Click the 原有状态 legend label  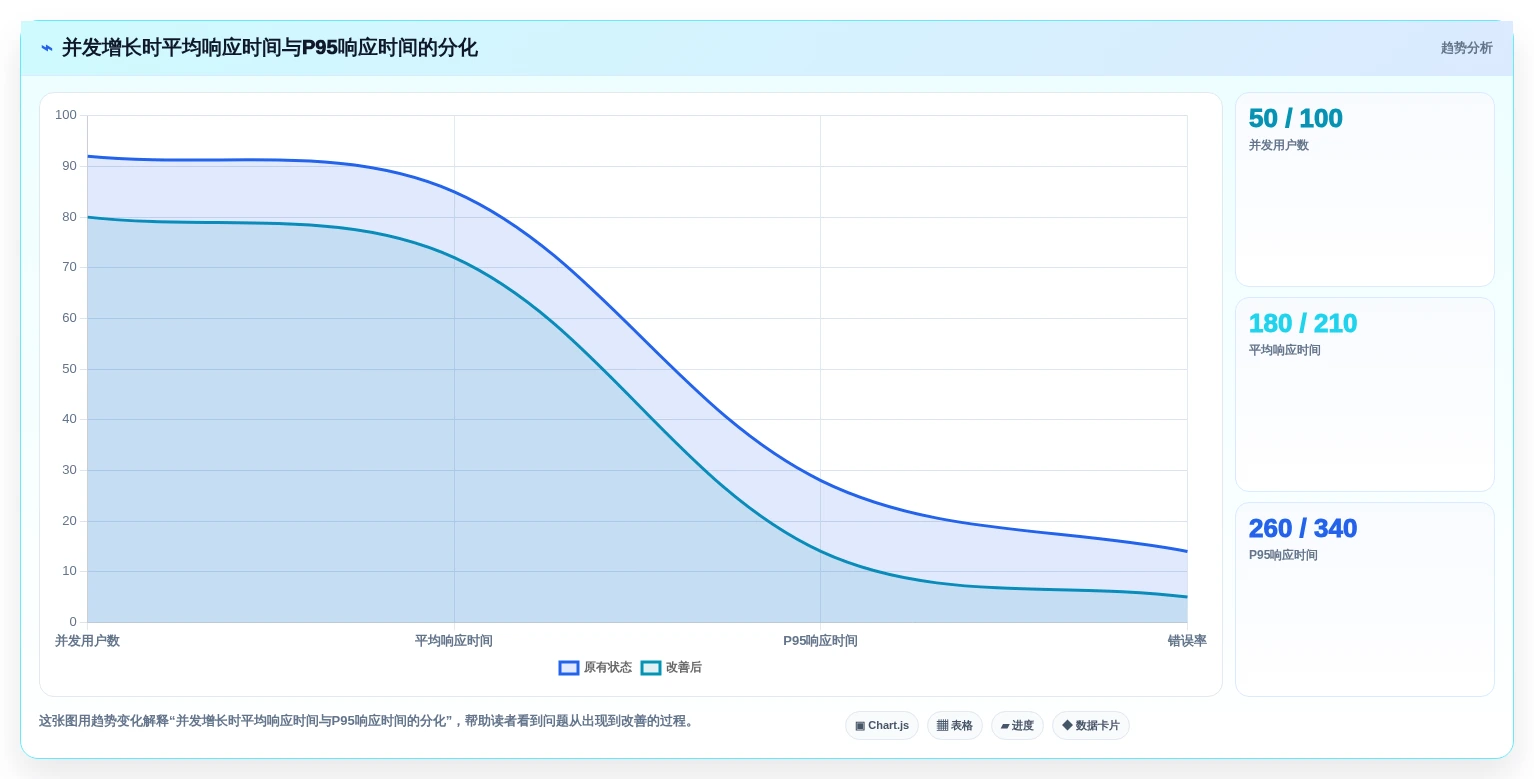point(608,668)
